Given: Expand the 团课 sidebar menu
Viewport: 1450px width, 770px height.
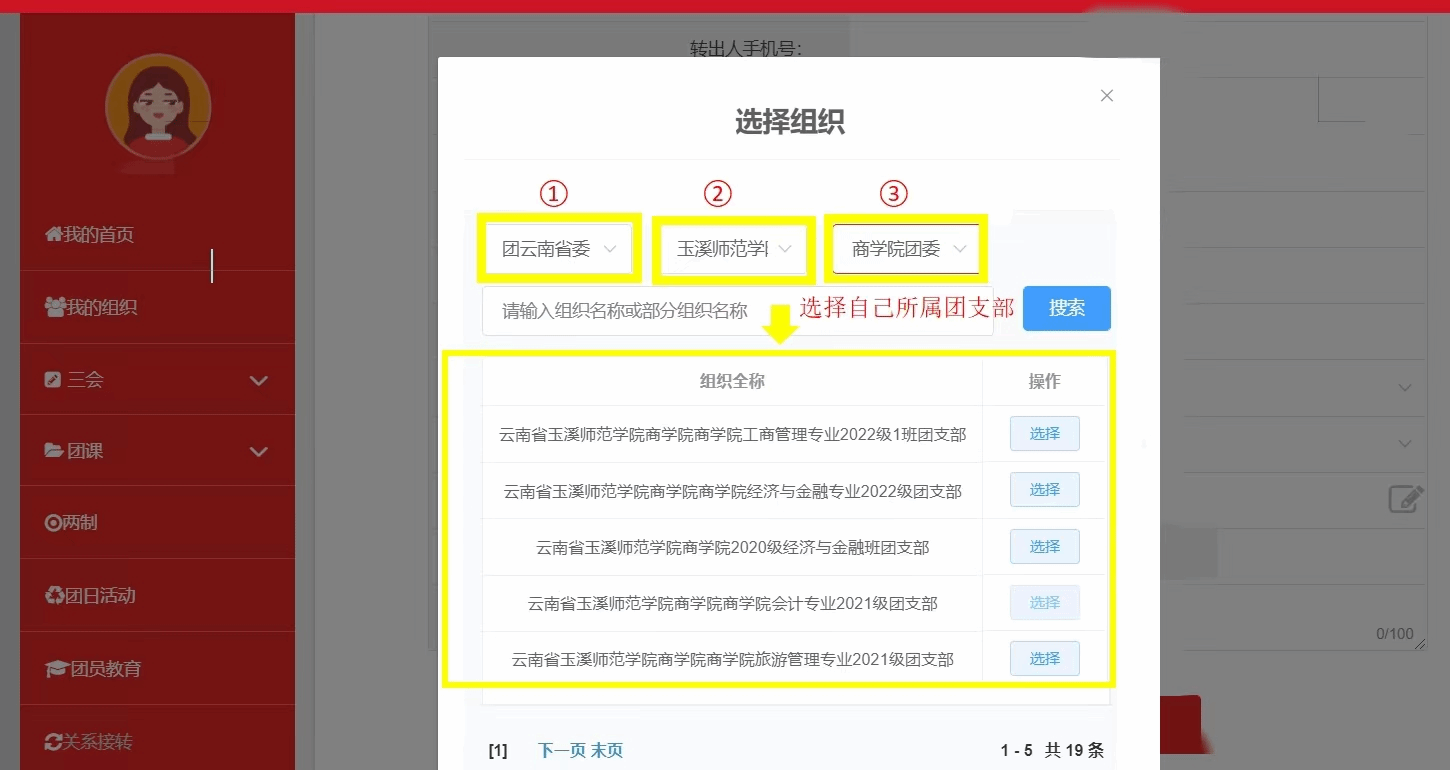Looking at the screenshot, I should pos(258,451).
